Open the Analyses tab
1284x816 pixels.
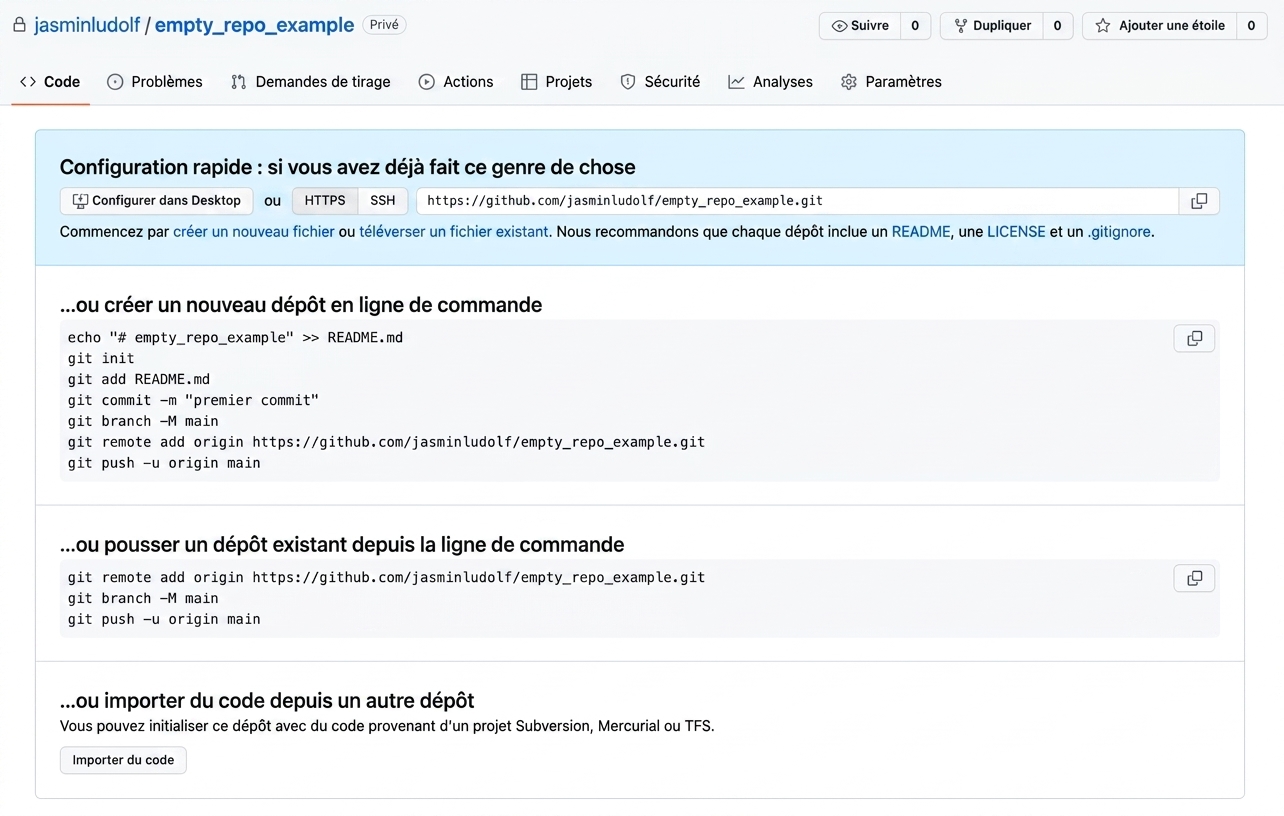point(771,82)
